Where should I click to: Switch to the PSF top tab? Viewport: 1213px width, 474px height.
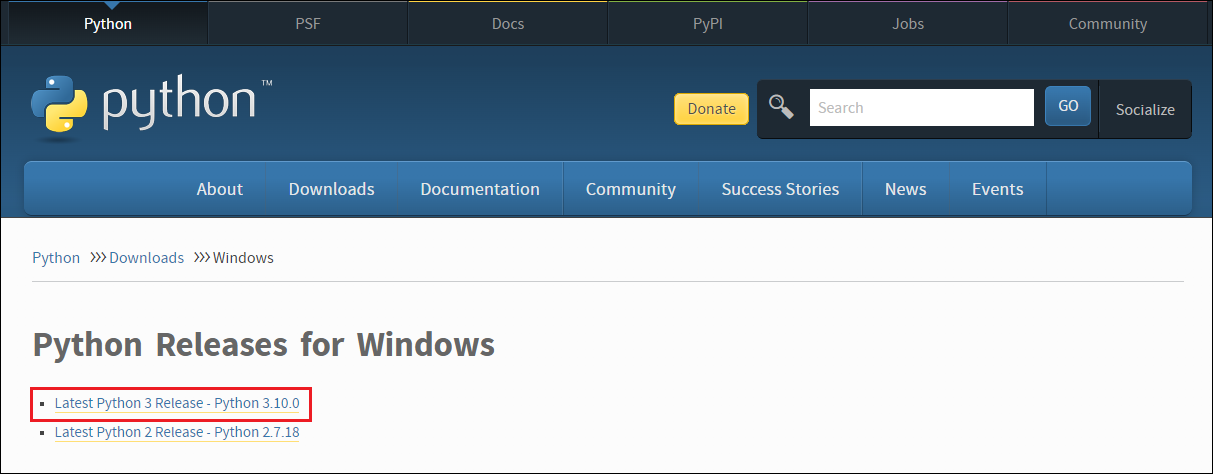coord(308,24)
